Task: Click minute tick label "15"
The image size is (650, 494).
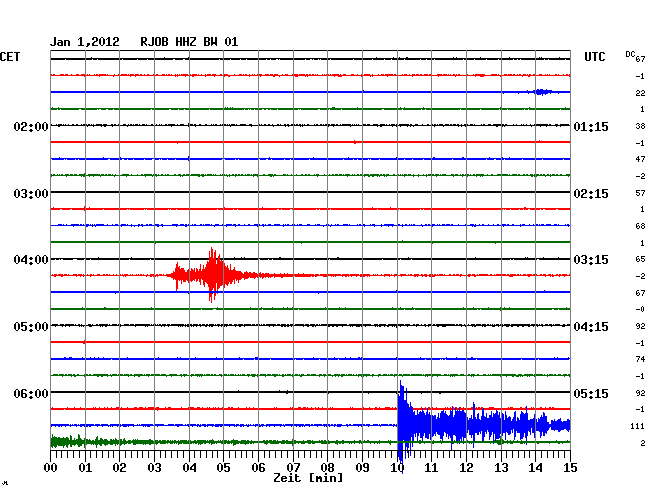Action: click(570, 468)
